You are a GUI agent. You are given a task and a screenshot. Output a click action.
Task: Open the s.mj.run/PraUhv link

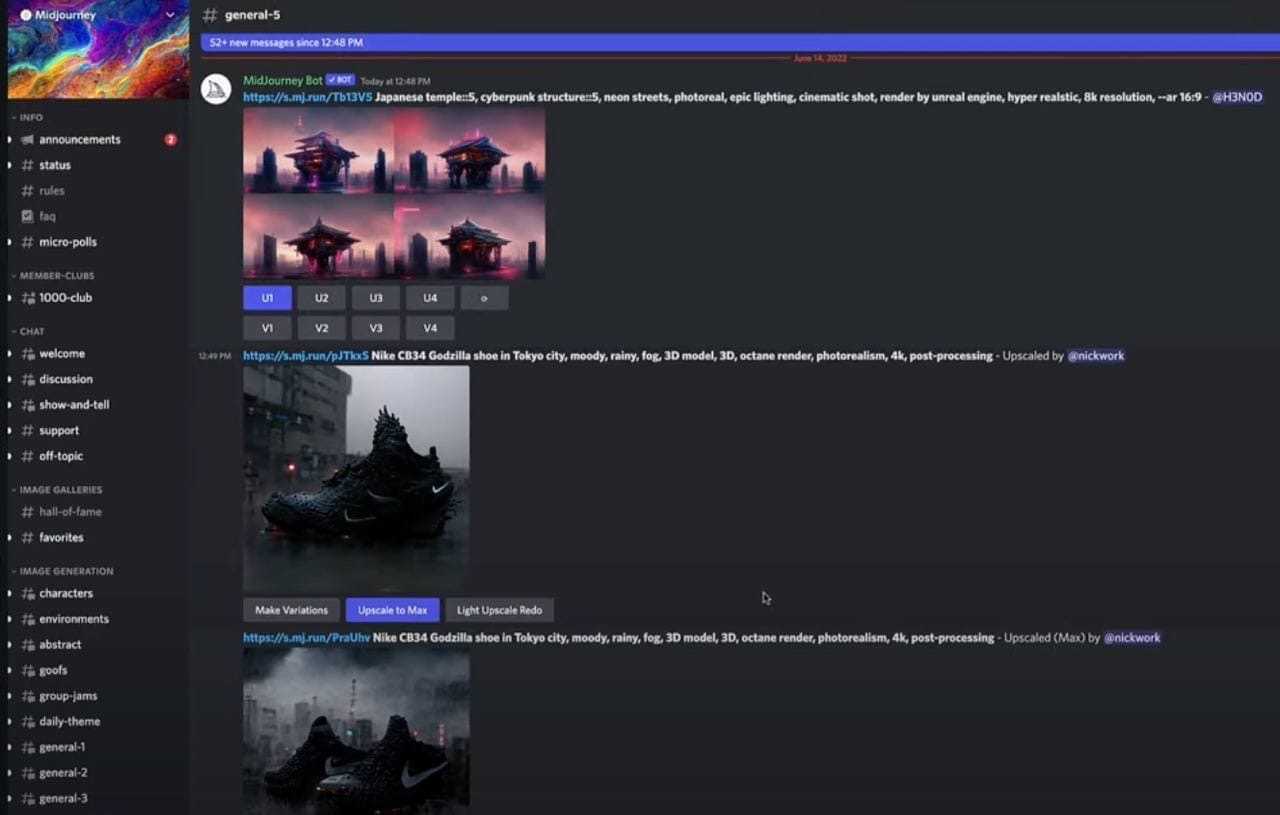point(306,637)
